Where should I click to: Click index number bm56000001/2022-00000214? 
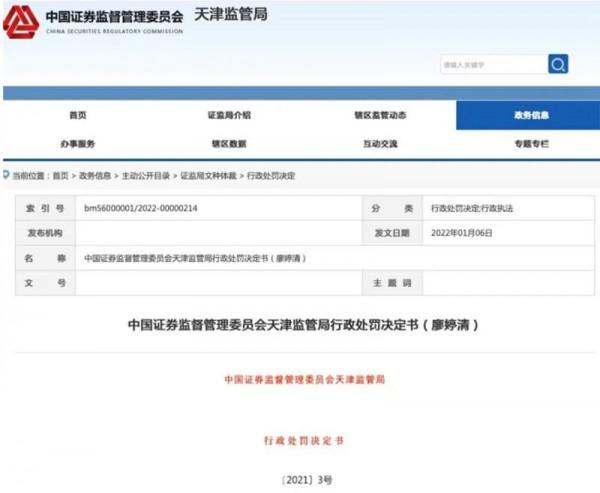pyautogui.click(x=141, y=208)
